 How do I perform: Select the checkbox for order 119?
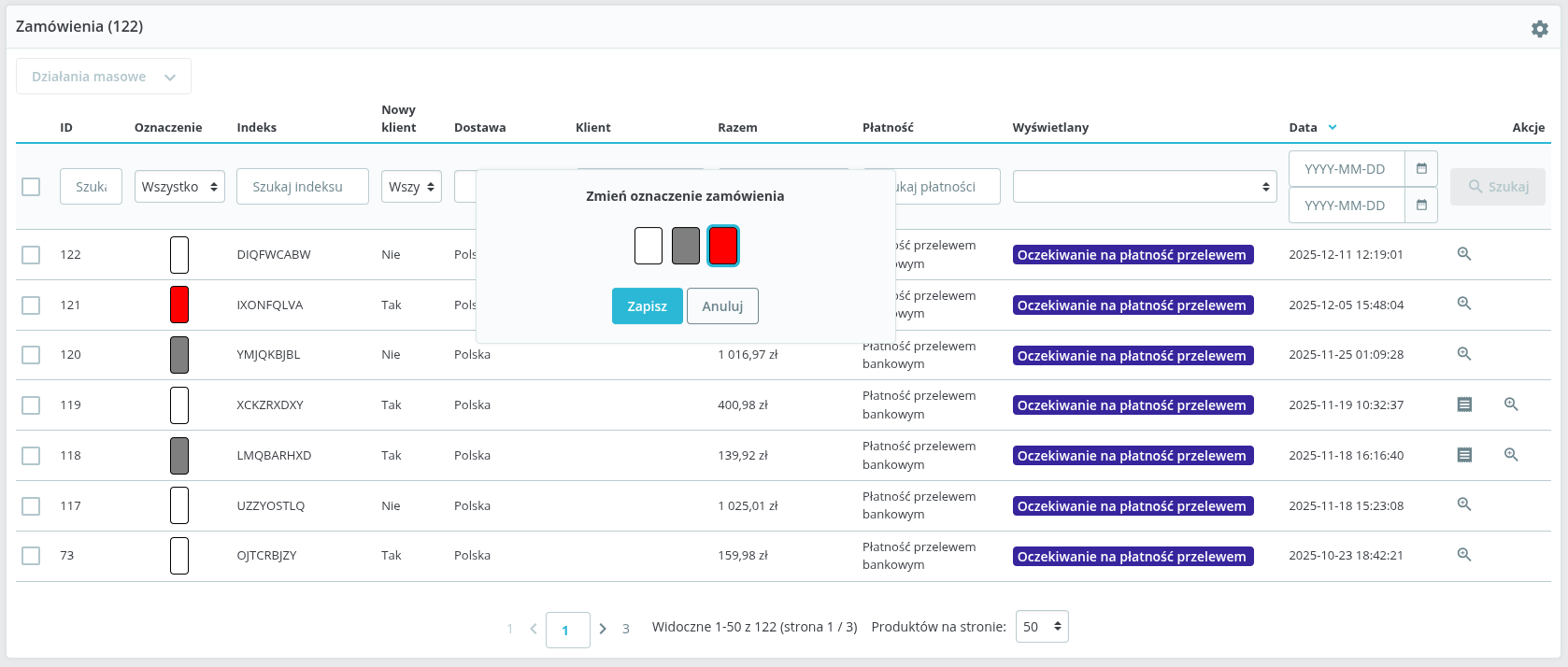(x=31, y=405)
